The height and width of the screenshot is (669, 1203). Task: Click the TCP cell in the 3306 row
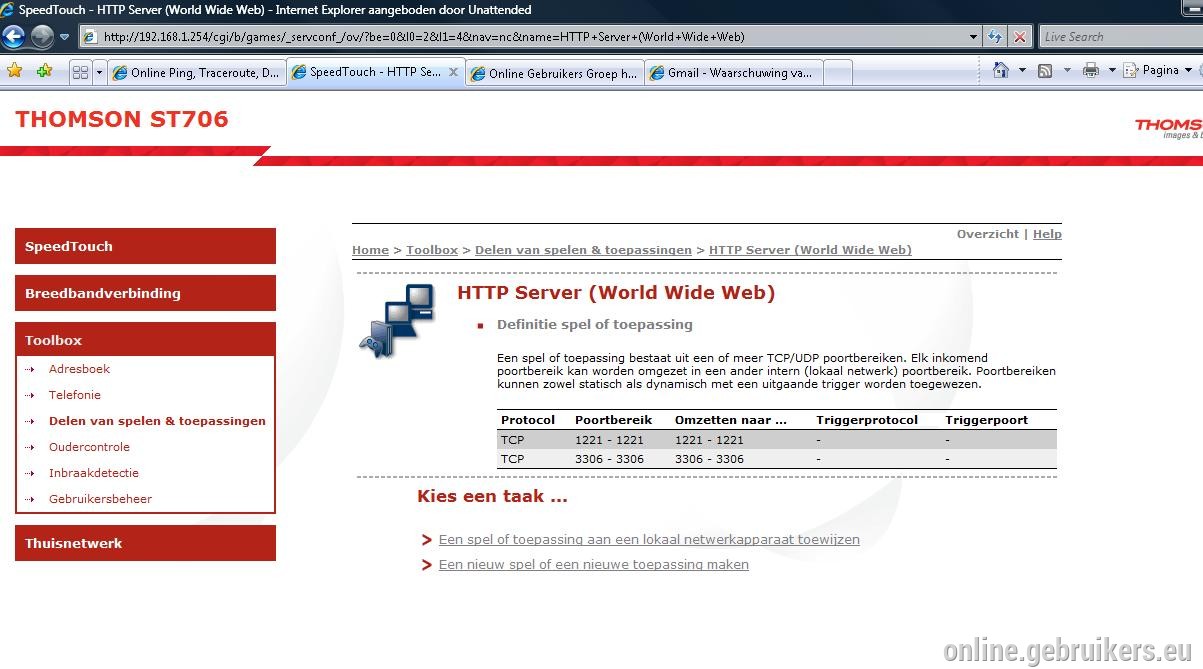[512, 459]
